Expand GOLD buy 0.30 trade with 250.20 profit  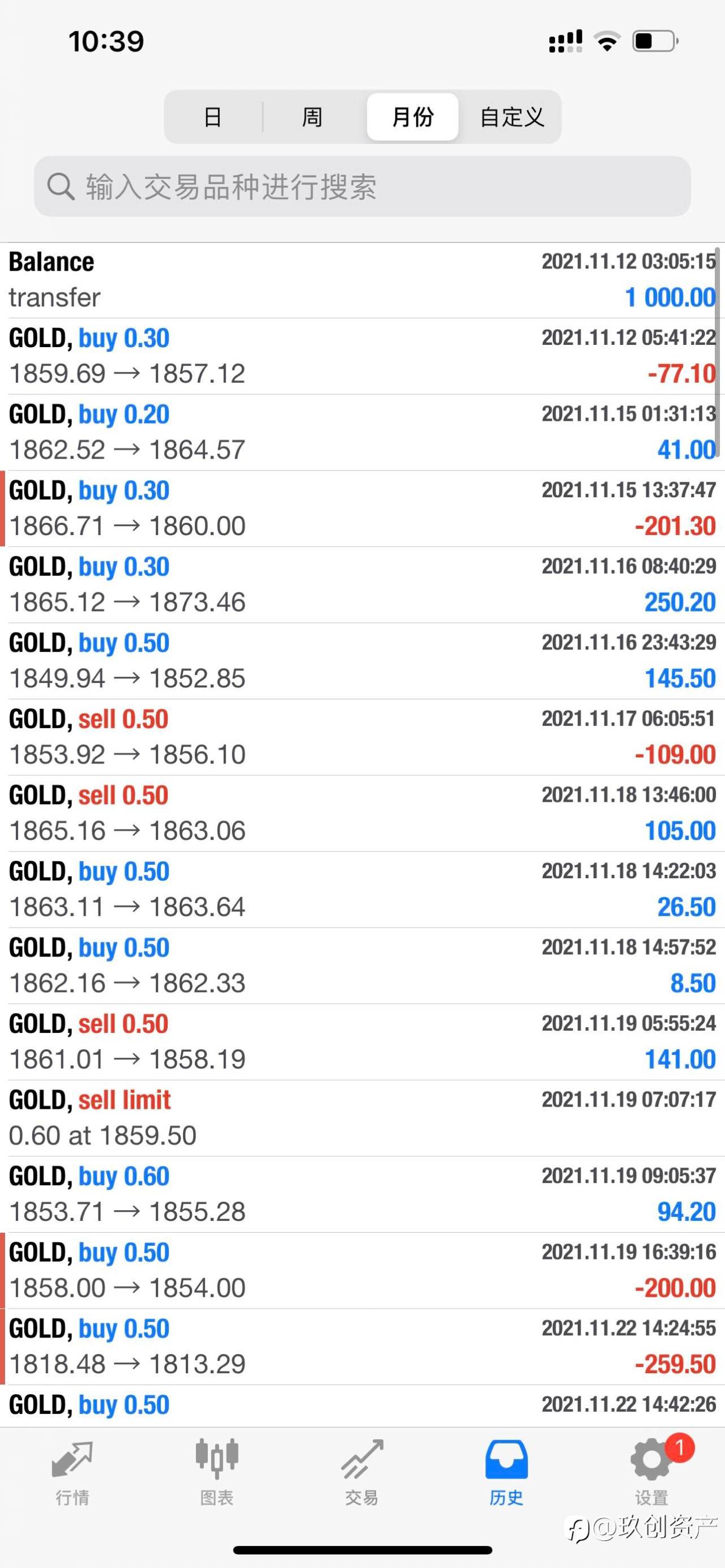(x=361, y=584)
